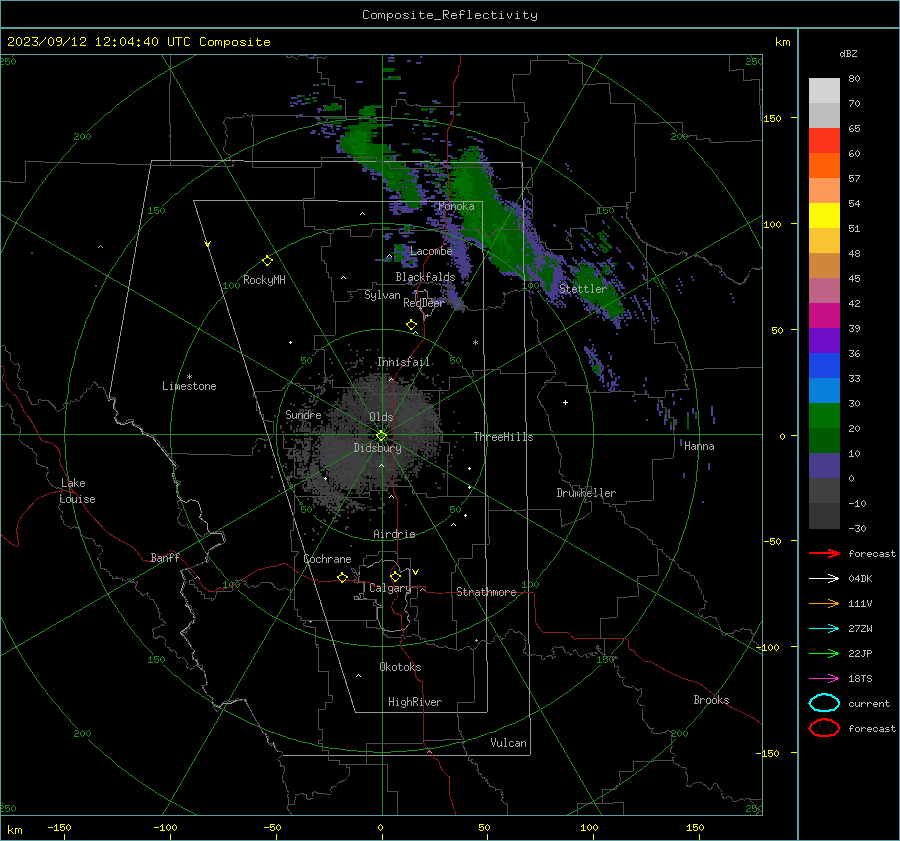Click the yellow diamond marker below Cochrane
Screen dimensions: 900x841
click(x=342, y=577)
